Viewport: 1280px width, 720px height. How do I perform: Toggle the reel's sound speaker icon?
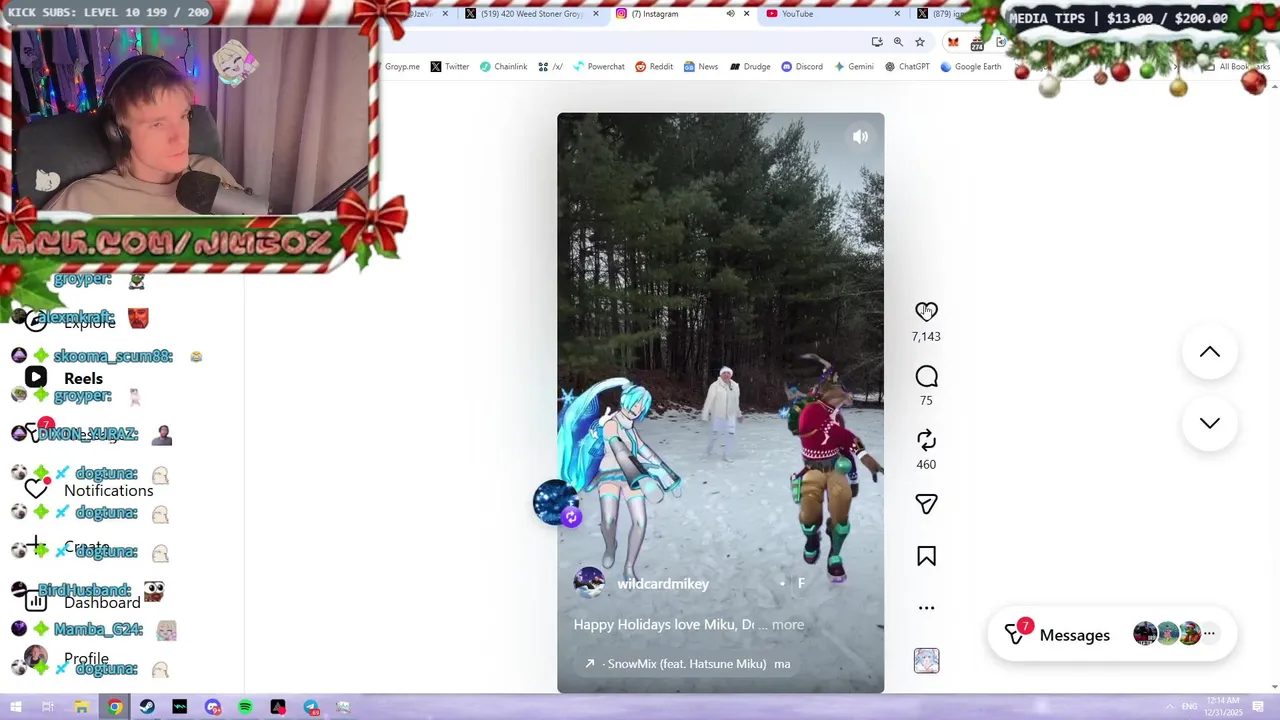860,137
